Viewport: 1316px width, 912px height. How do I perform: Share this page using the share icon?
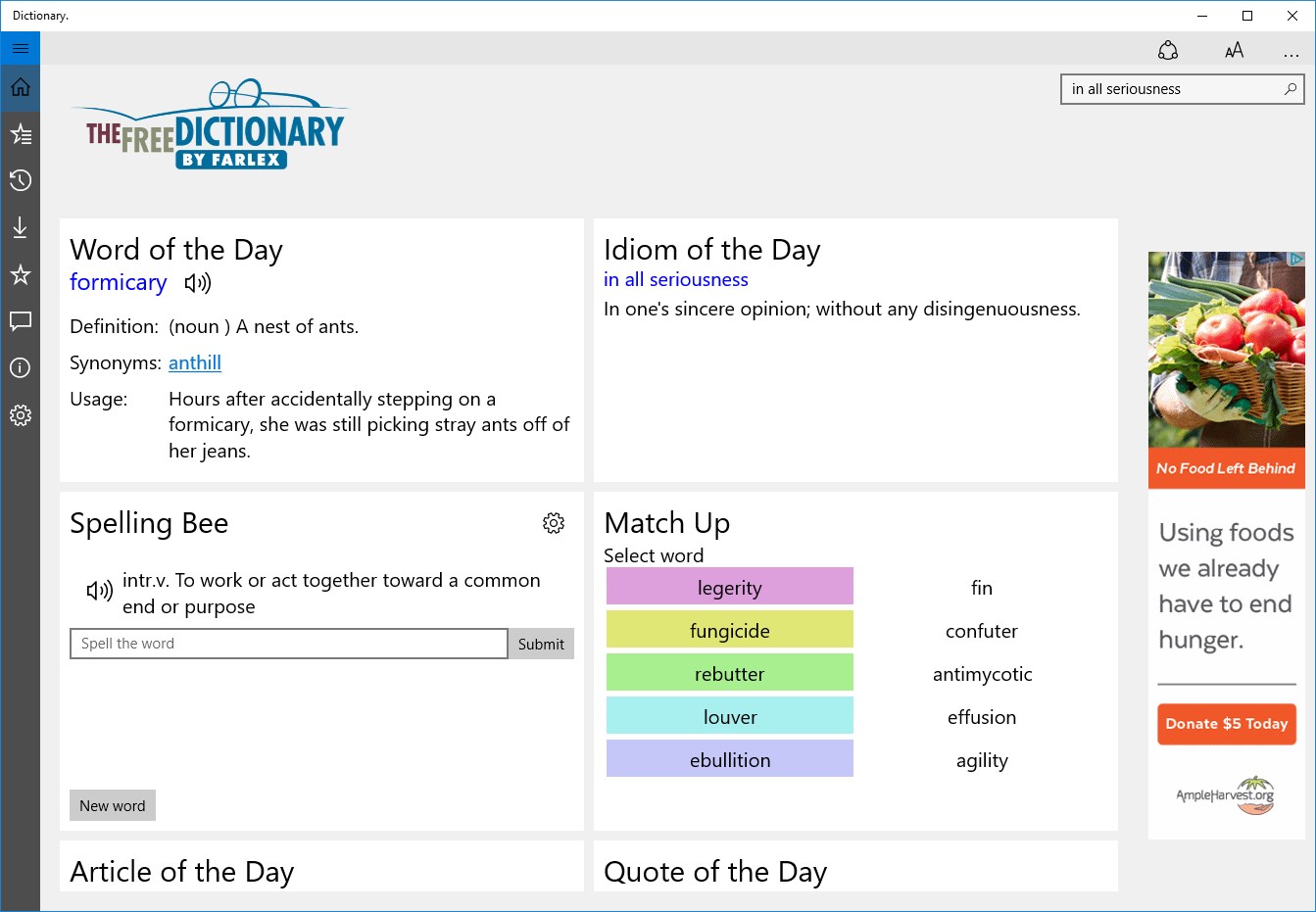click(x=1168, y=49)
